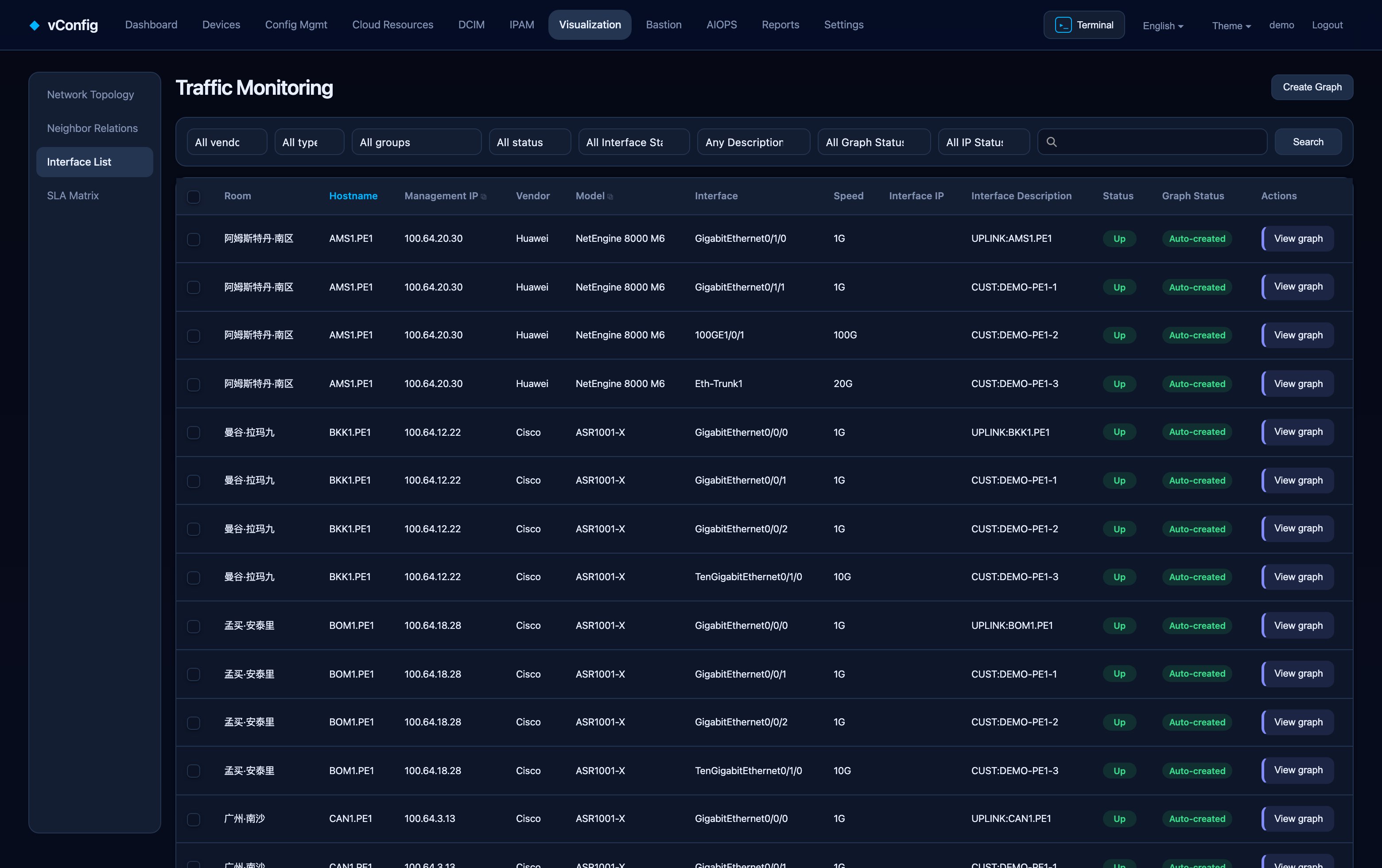1382x868 pixels.
Task: Click the Search button
Action: coord(1308,142)
